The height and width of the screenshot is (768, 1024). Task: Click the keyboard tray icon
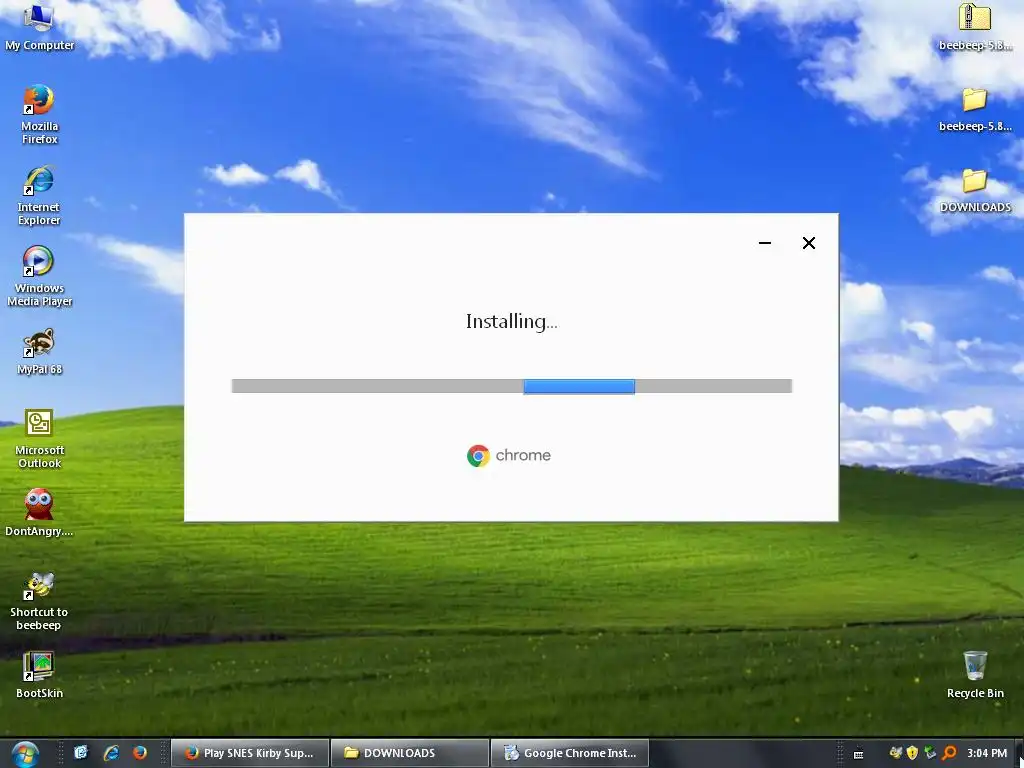[x=859, y=754]
